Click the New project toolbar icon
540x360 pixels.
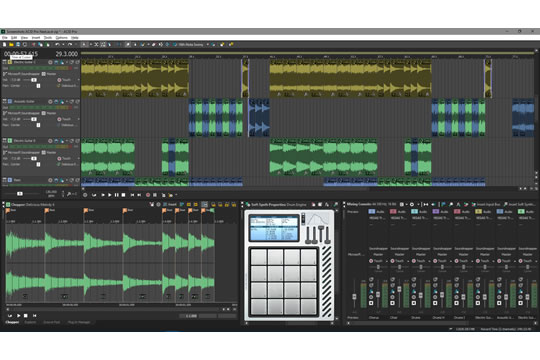(4, 44)
